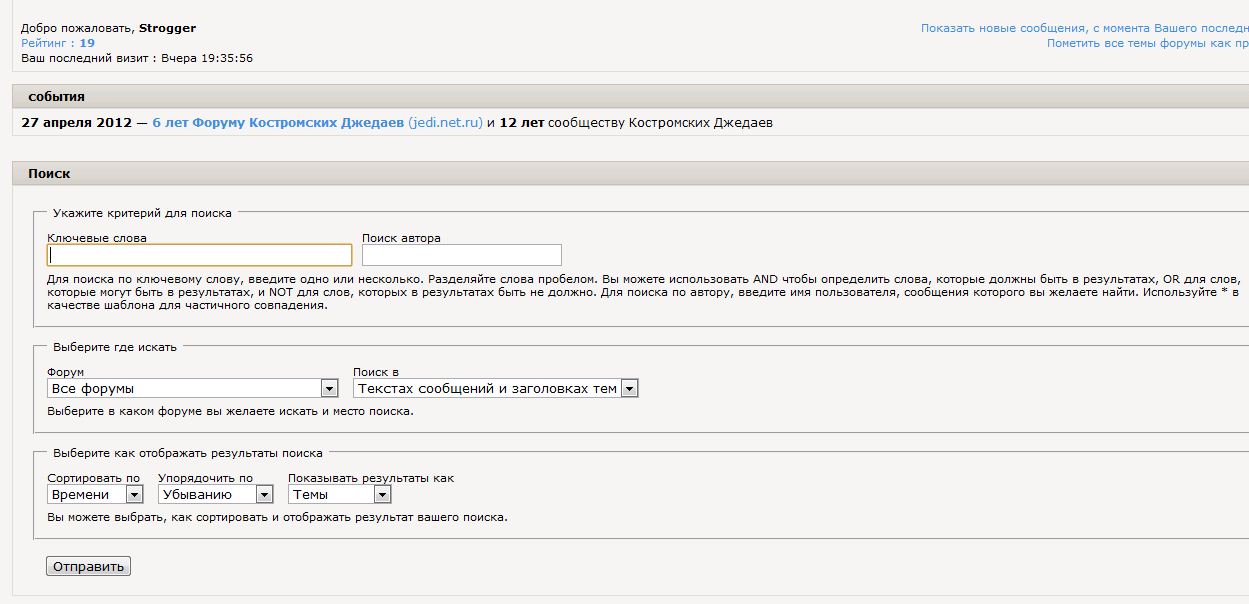The image size is (1249, 604).
Task: Open the 'Рейтинг : 19' link
Action: tap(58, 43)
